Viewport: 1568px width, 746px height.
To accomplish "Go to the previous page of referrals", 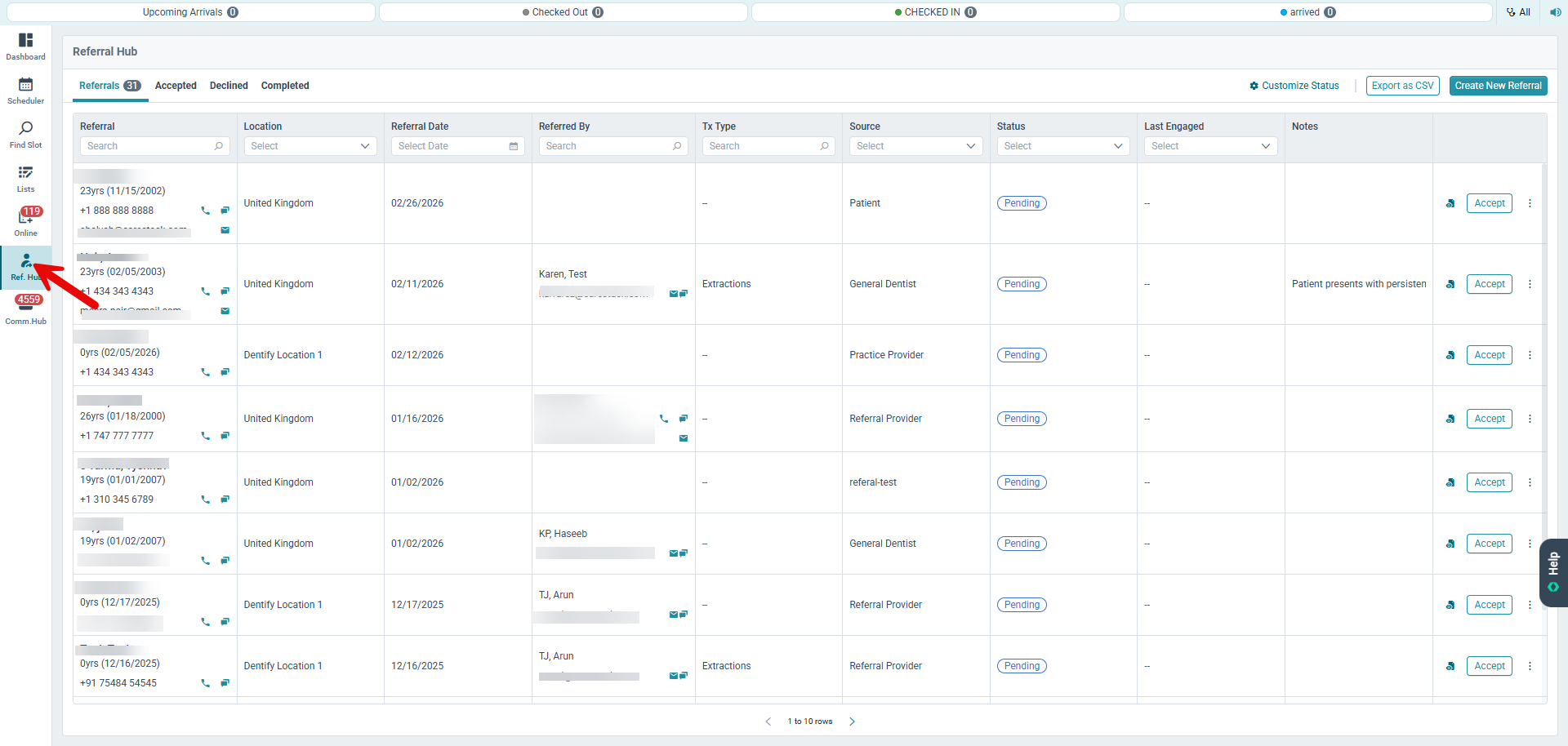I will tap(768, 722).
